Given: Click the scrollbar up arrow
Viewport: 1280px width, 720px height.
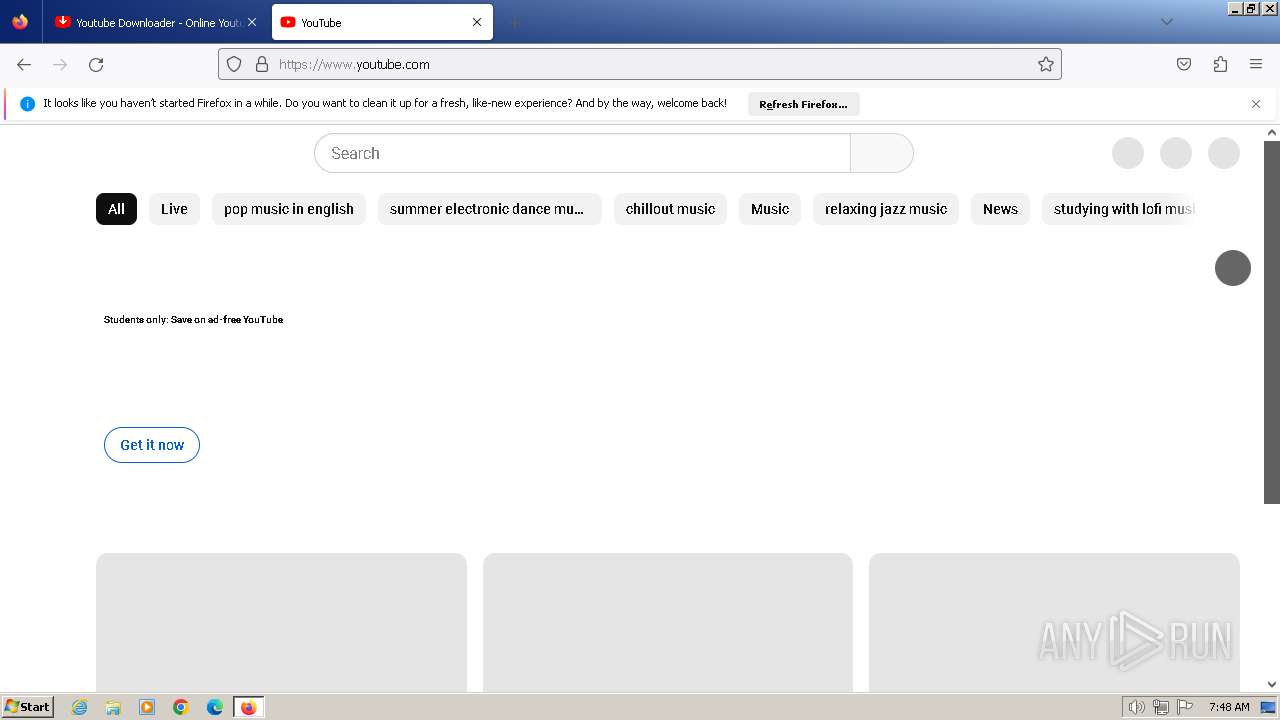Looking at the screenshot, I should 1272,132.
